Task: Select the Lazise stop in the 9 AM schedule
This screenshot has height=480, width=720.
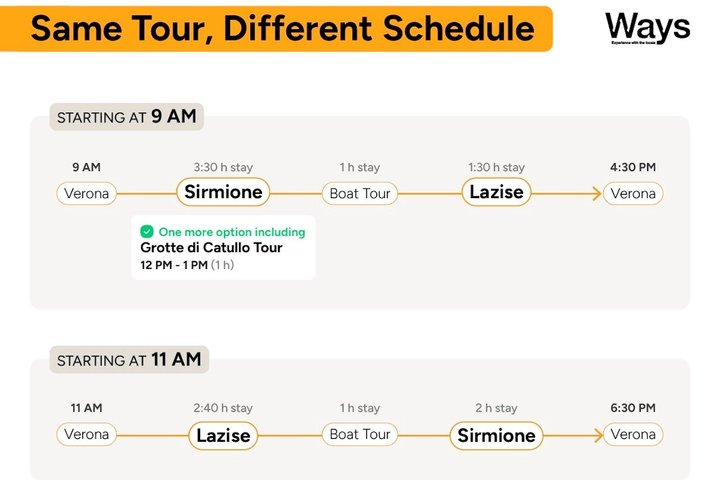Action: pyautogui.click(x=496, y=192)
